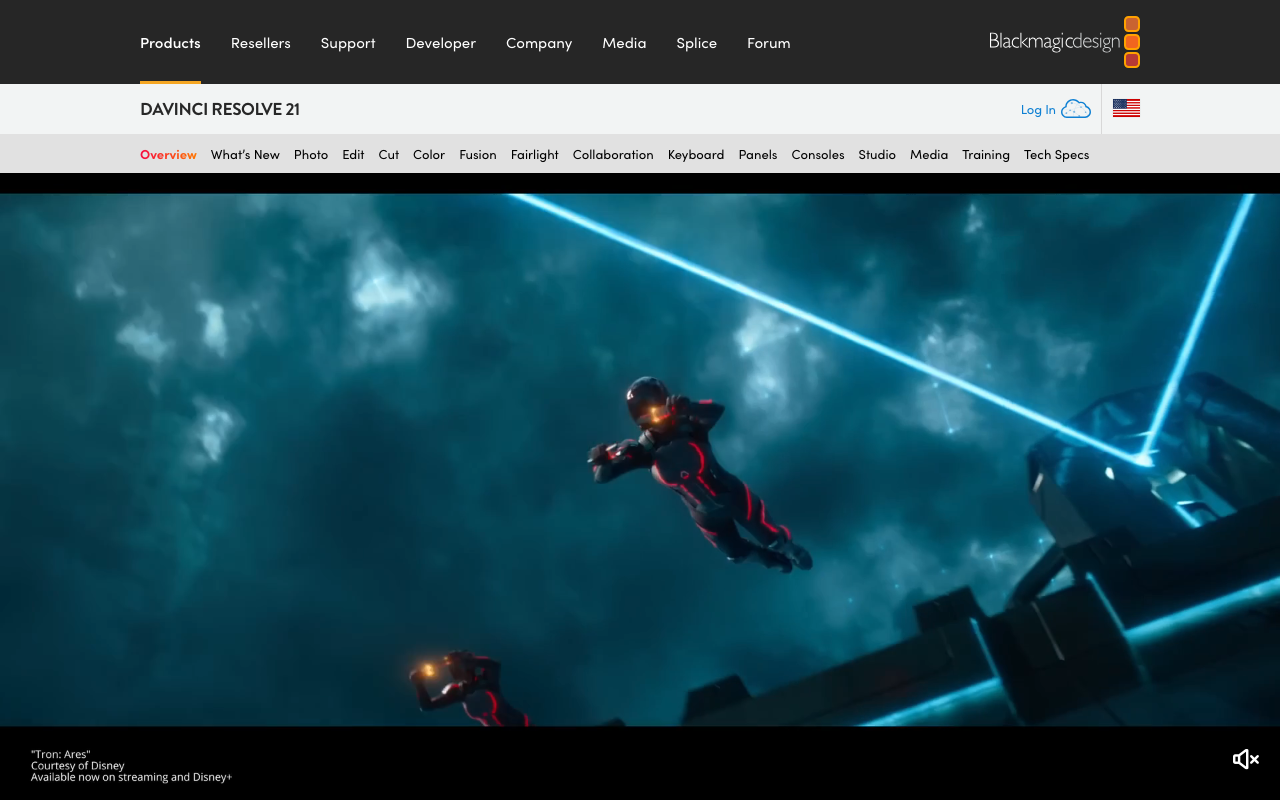View the Tech Specs tab
Viewport: 1280px width, 800px height.
tap(1056, 155)
